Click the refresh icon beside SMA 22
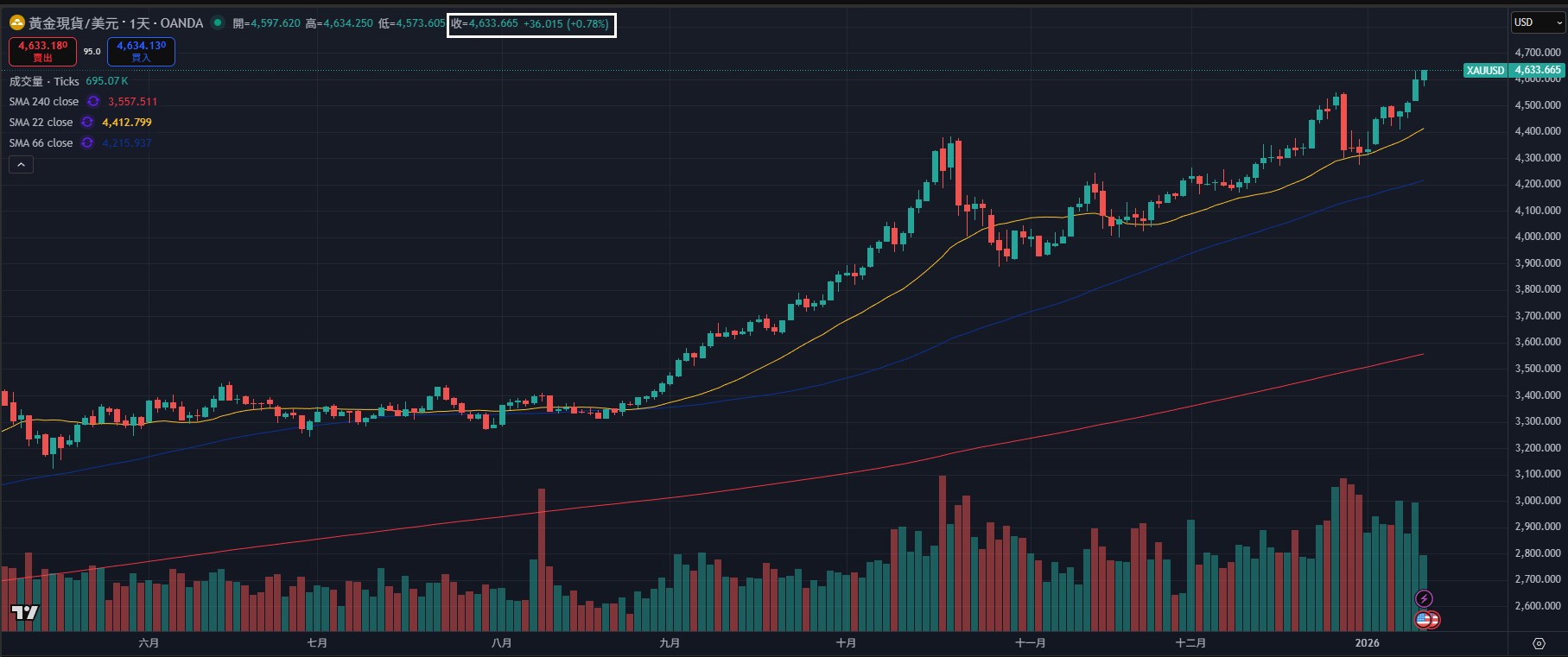The height and width of the screenshot is (657, 1568). (87, 123)
